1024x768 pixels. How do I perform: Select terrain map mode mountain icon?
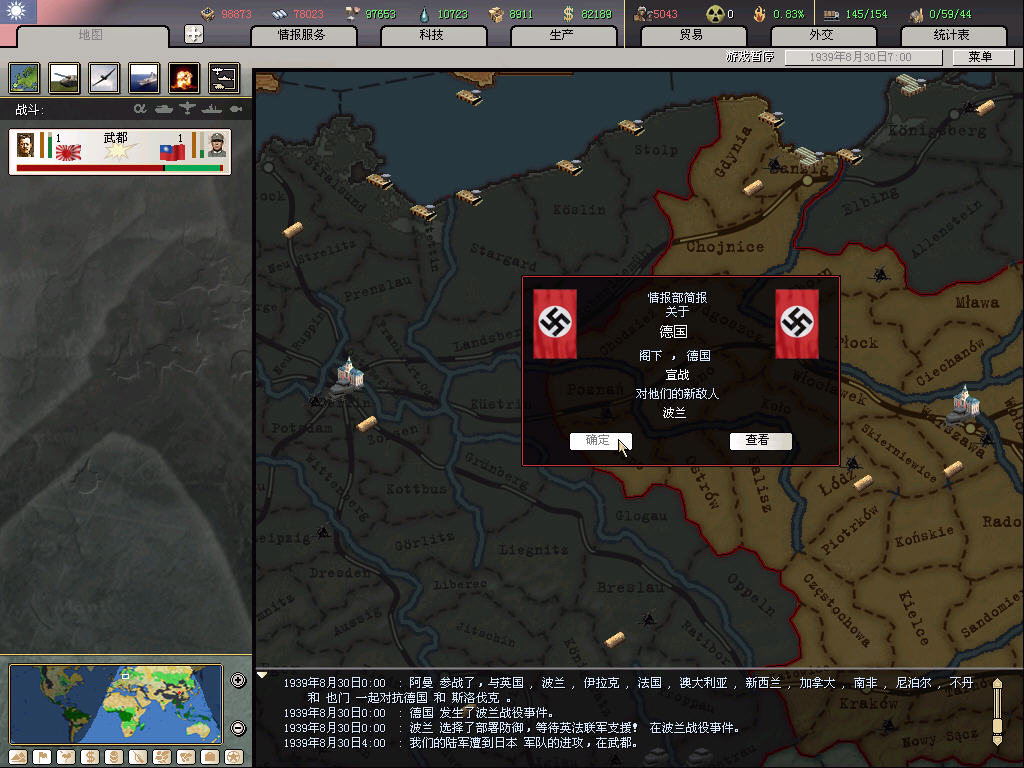coord(18,757)
